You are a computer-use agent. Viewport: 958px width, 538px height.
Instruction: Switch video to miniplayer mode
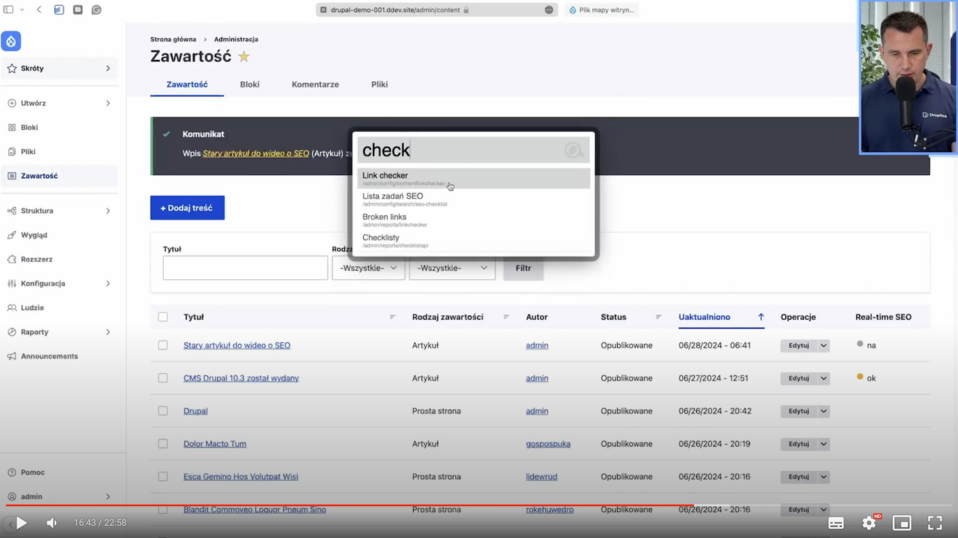[902, 523]
